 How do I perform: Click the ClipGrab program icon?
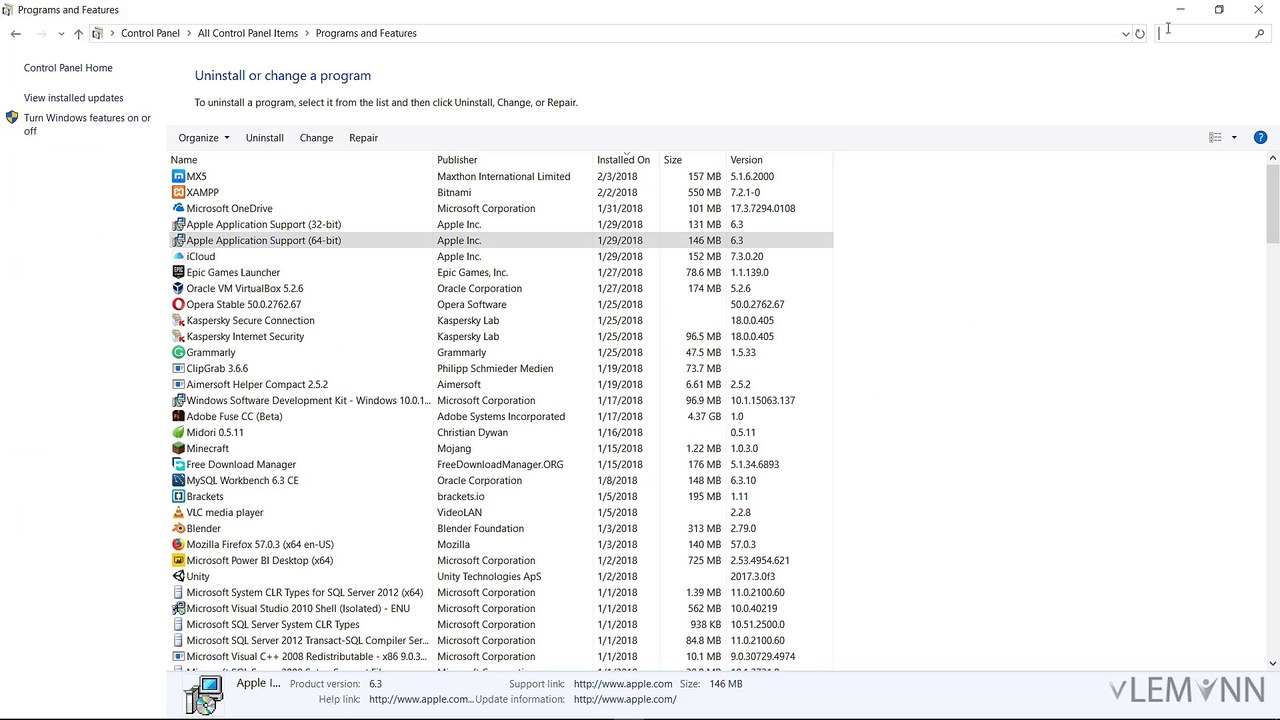[178, 368]
